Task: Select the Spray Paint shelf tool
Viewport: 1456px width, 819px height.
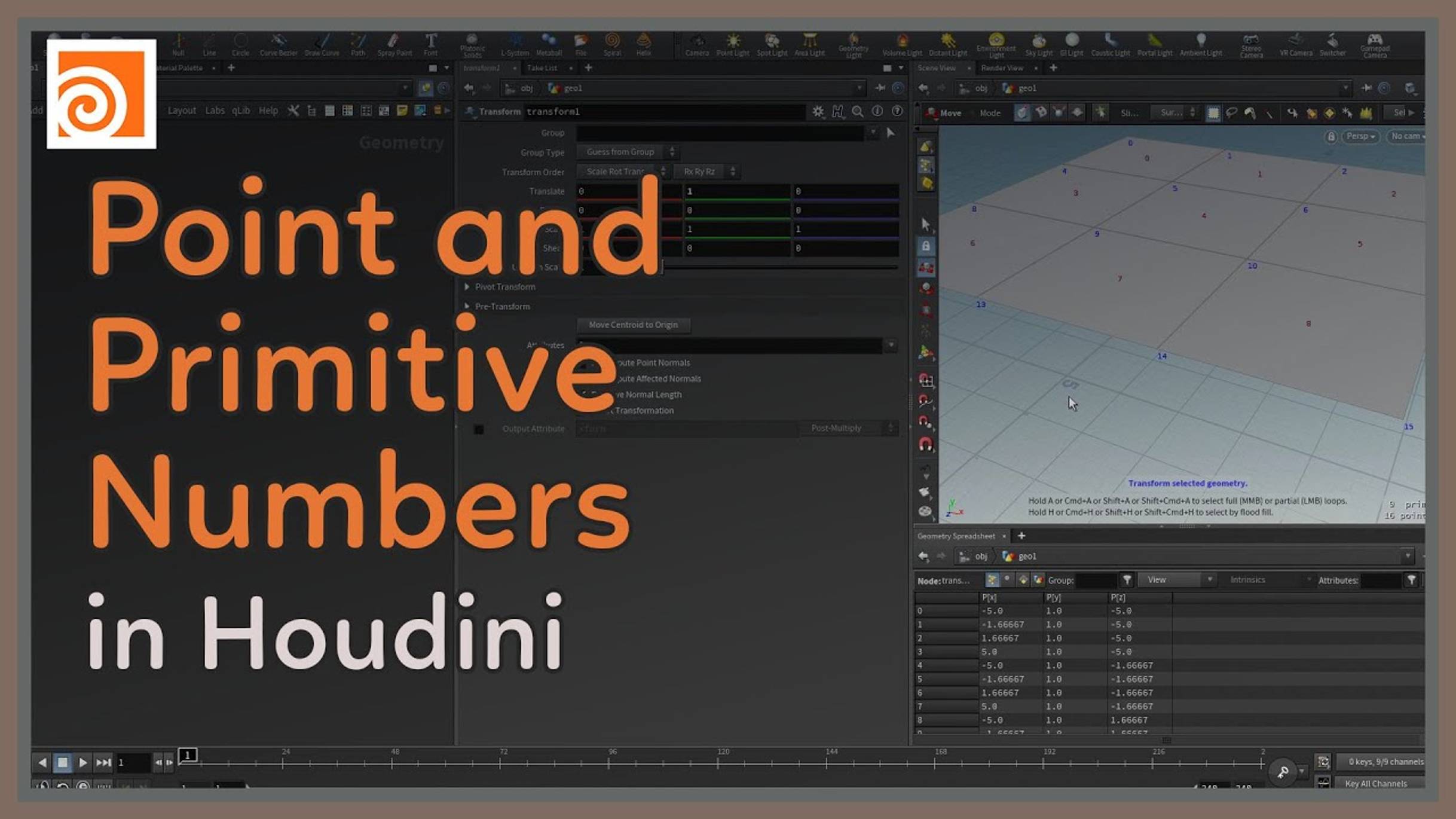Action: pos(393,45)
